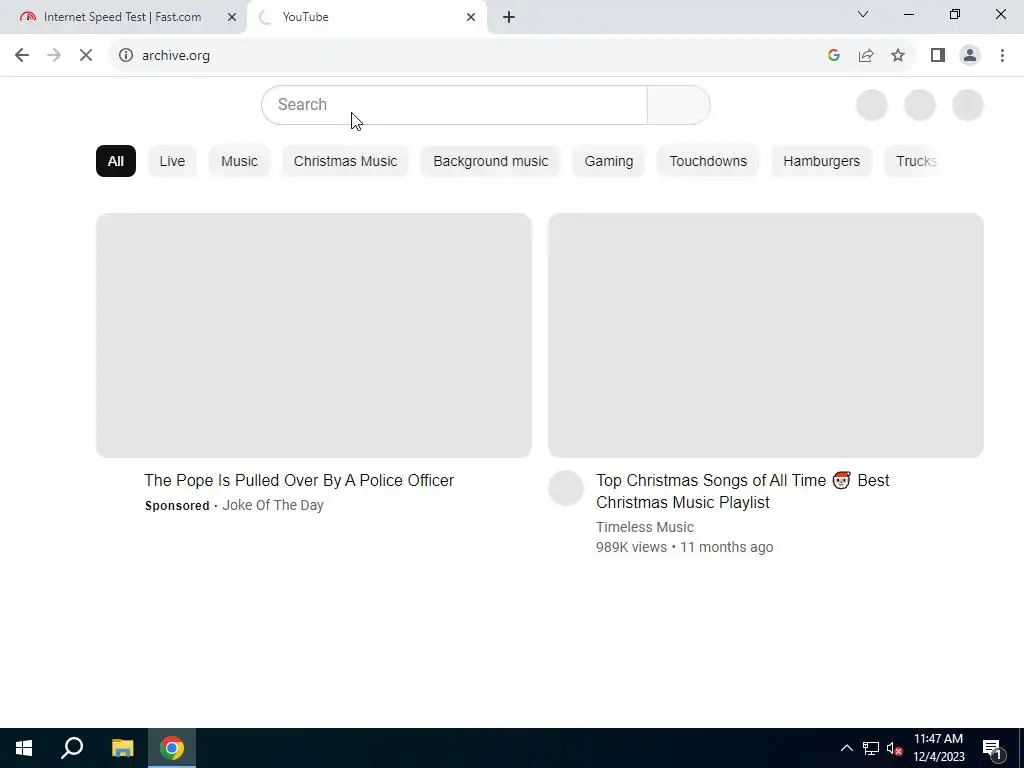Open File Explorer from the taskbar
This screenshot has height=768, width=1024.
[122, 748]
